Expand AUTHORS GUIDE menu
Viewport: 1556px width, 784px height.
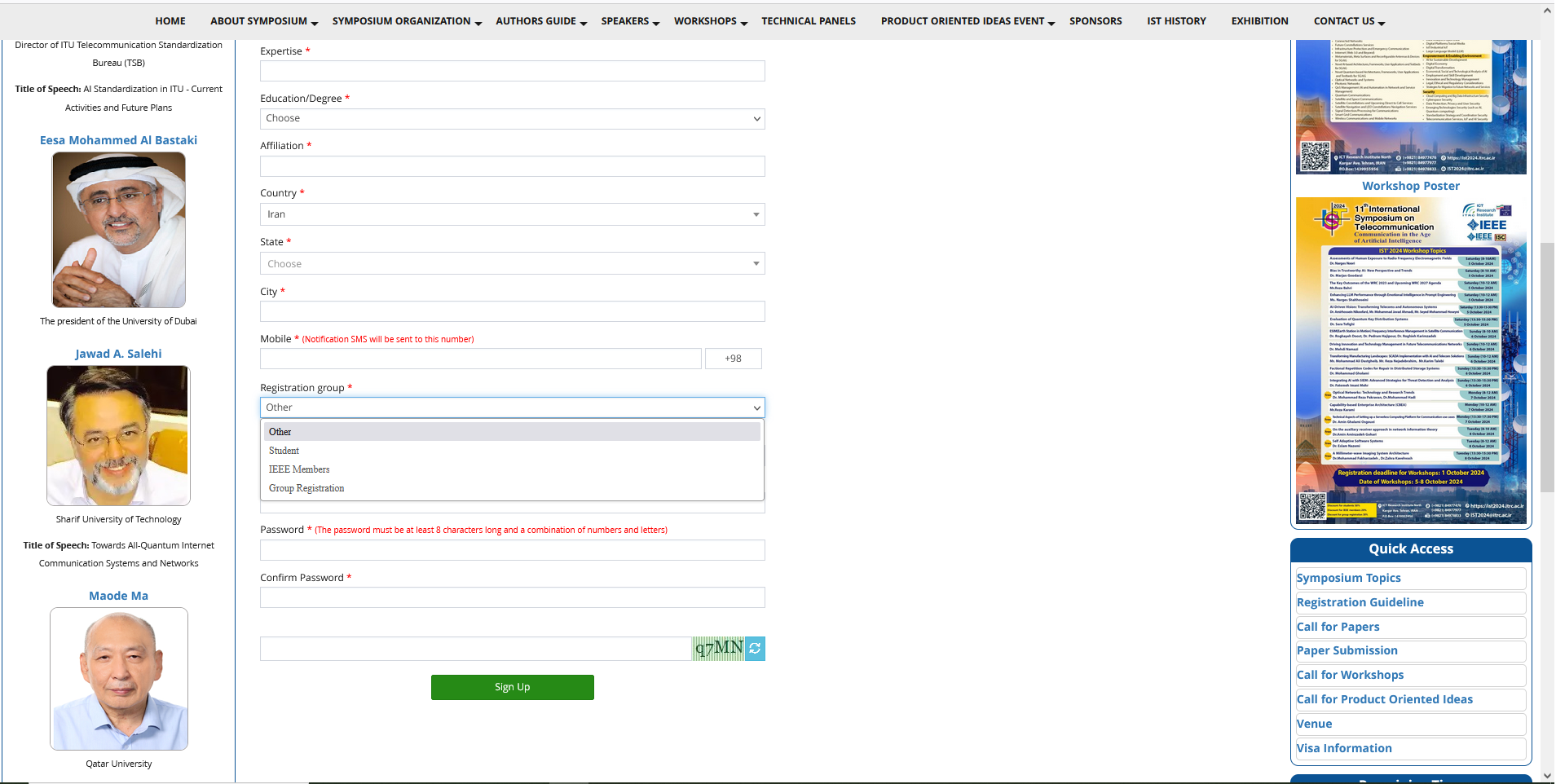pyautogui.click(x=541, y=21)
